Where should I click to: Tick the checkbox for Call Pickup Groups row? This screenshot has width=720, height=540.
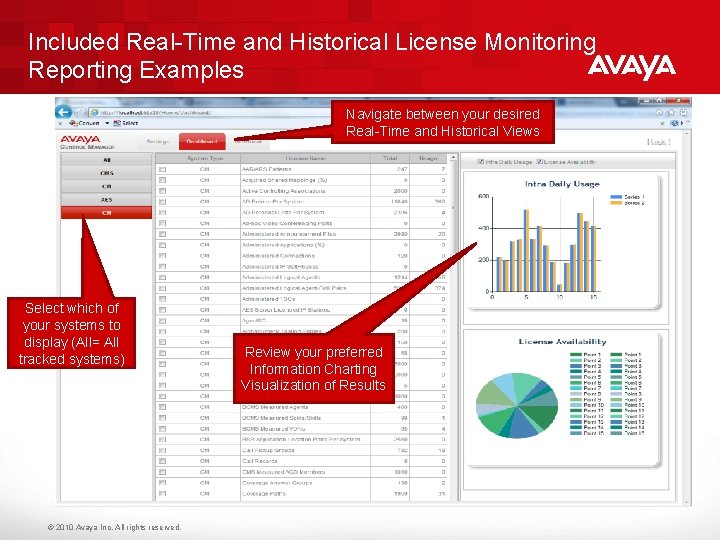(163, 450)
